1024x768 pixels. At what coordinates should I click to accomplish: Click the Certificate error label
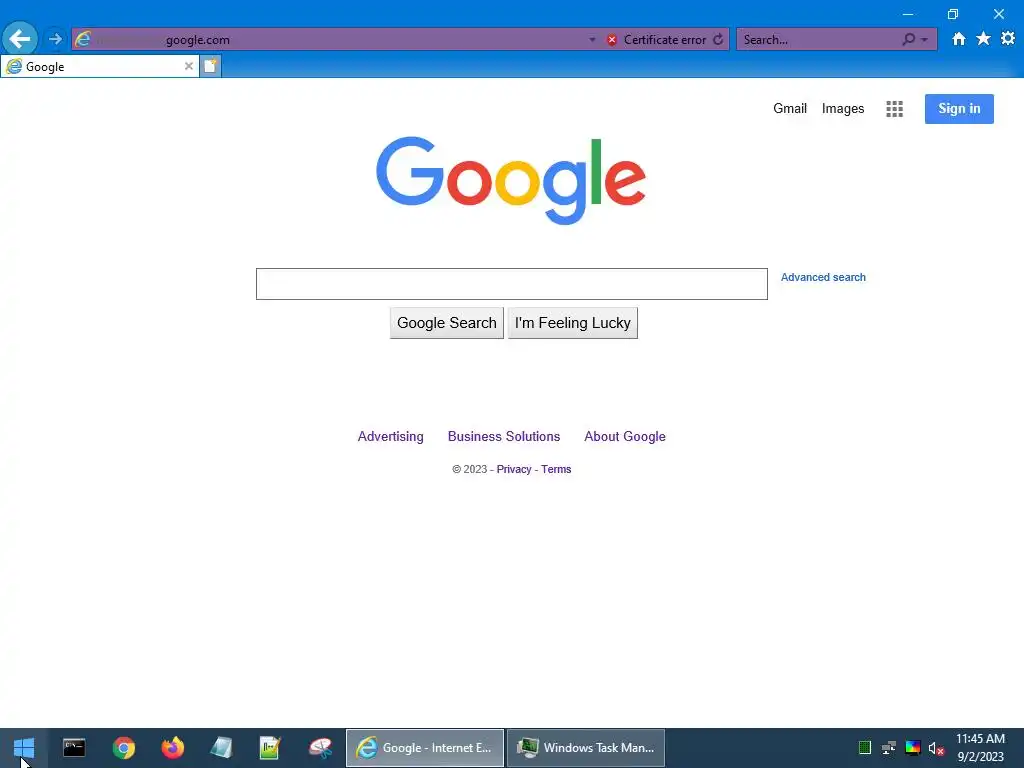point(665,40)
